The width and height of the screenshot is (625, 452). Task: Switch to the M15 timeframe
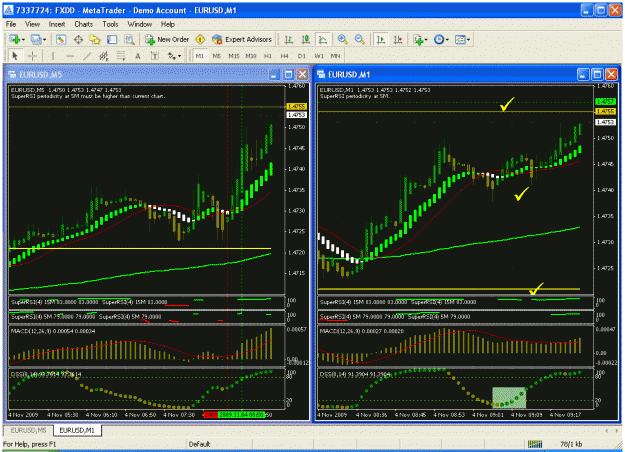tap(234, 56)
